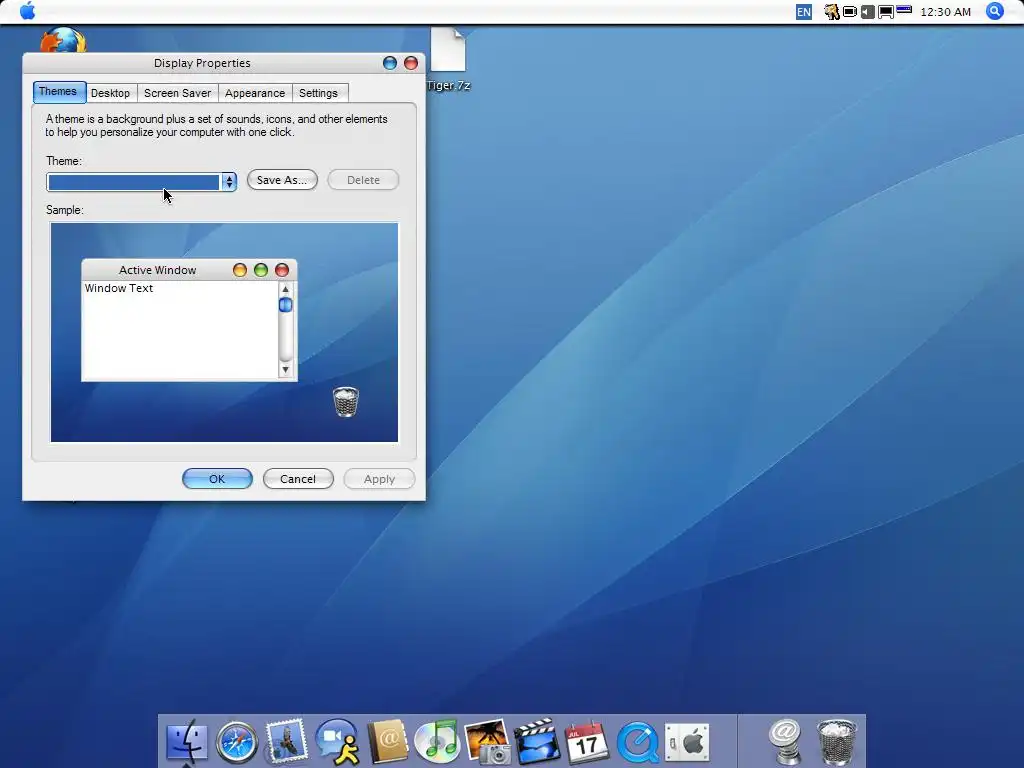Switch to the Themes tab
Screen dimensions: 1024x768
[59, 92]
